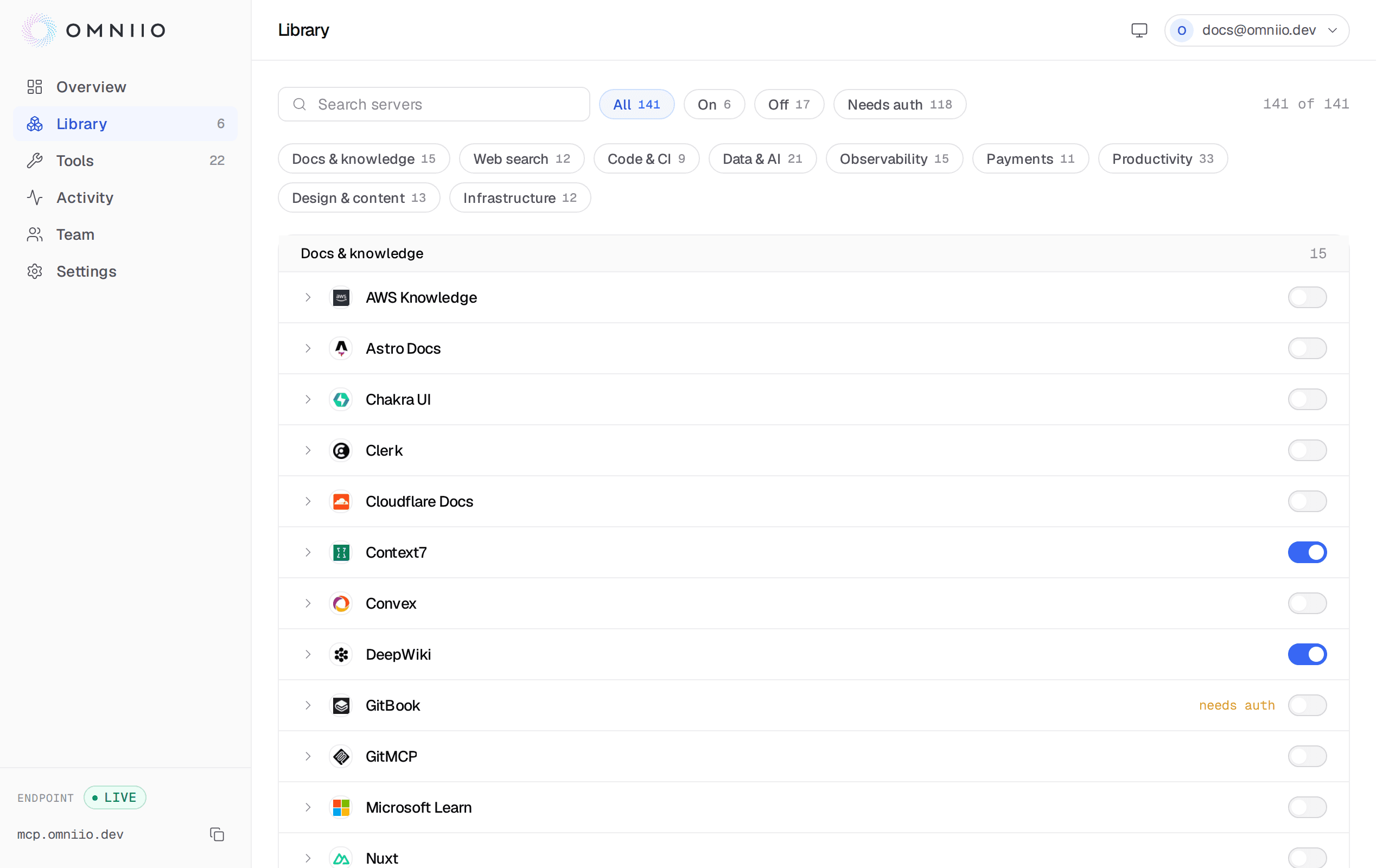
Task: Click the Context7 server icon
Action: point(341,552)
